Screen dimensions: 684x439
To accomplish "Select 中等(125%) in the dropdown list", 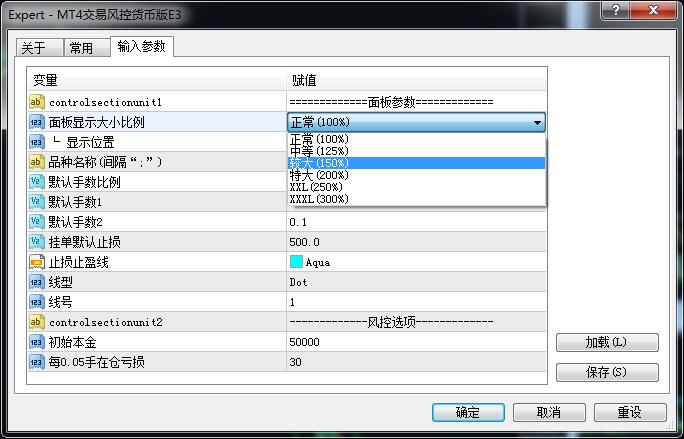I will click(x=416, y=151).
